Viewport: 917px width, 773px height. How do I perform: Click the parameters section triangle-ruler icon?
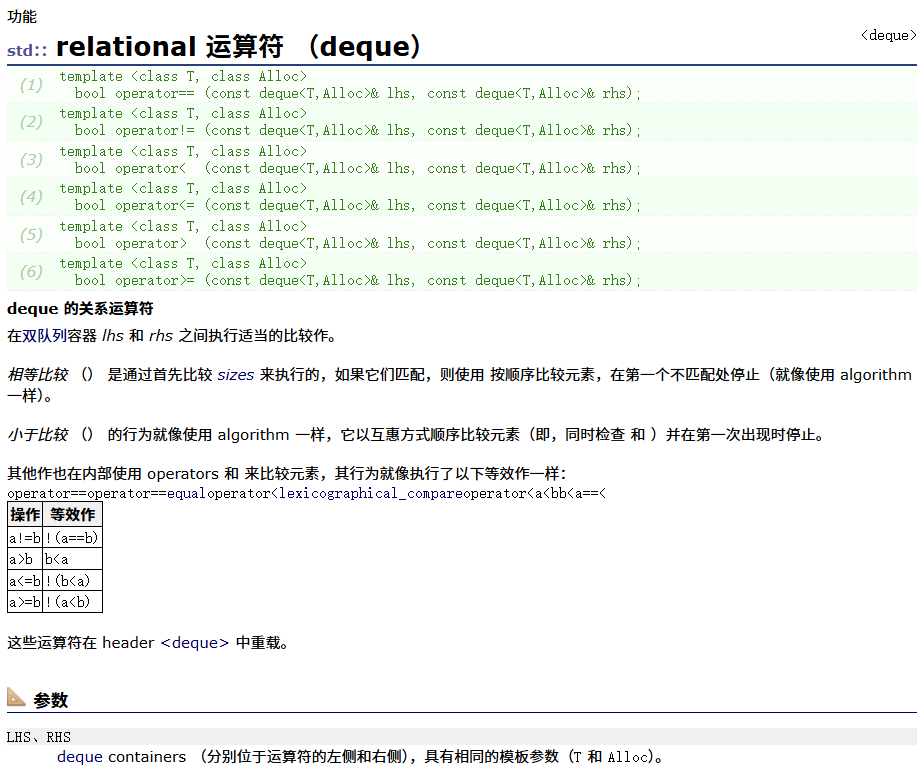[x=16, y=697]
